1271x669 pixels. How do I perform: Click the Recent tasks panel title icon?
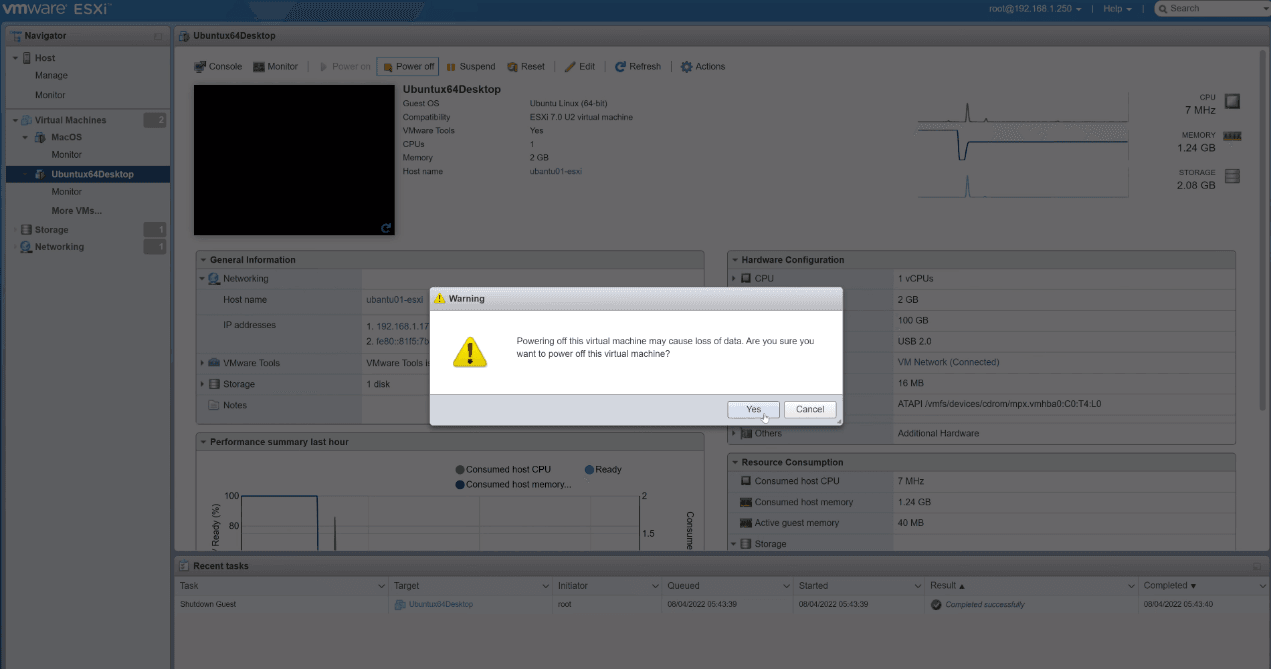pyautogui.click(x=184, y=566)
